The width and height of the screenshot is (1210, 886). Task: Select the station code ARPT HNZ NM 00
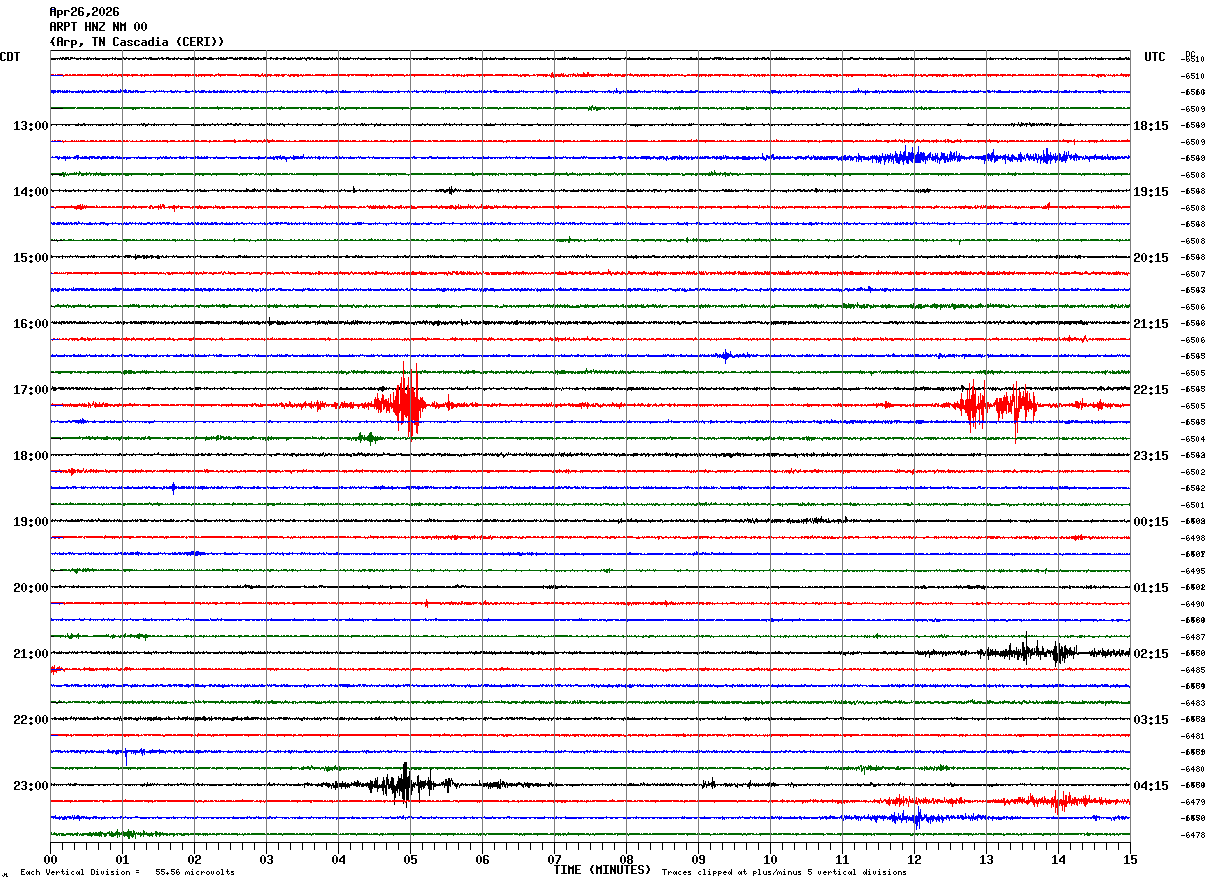(x=98, y=27)
